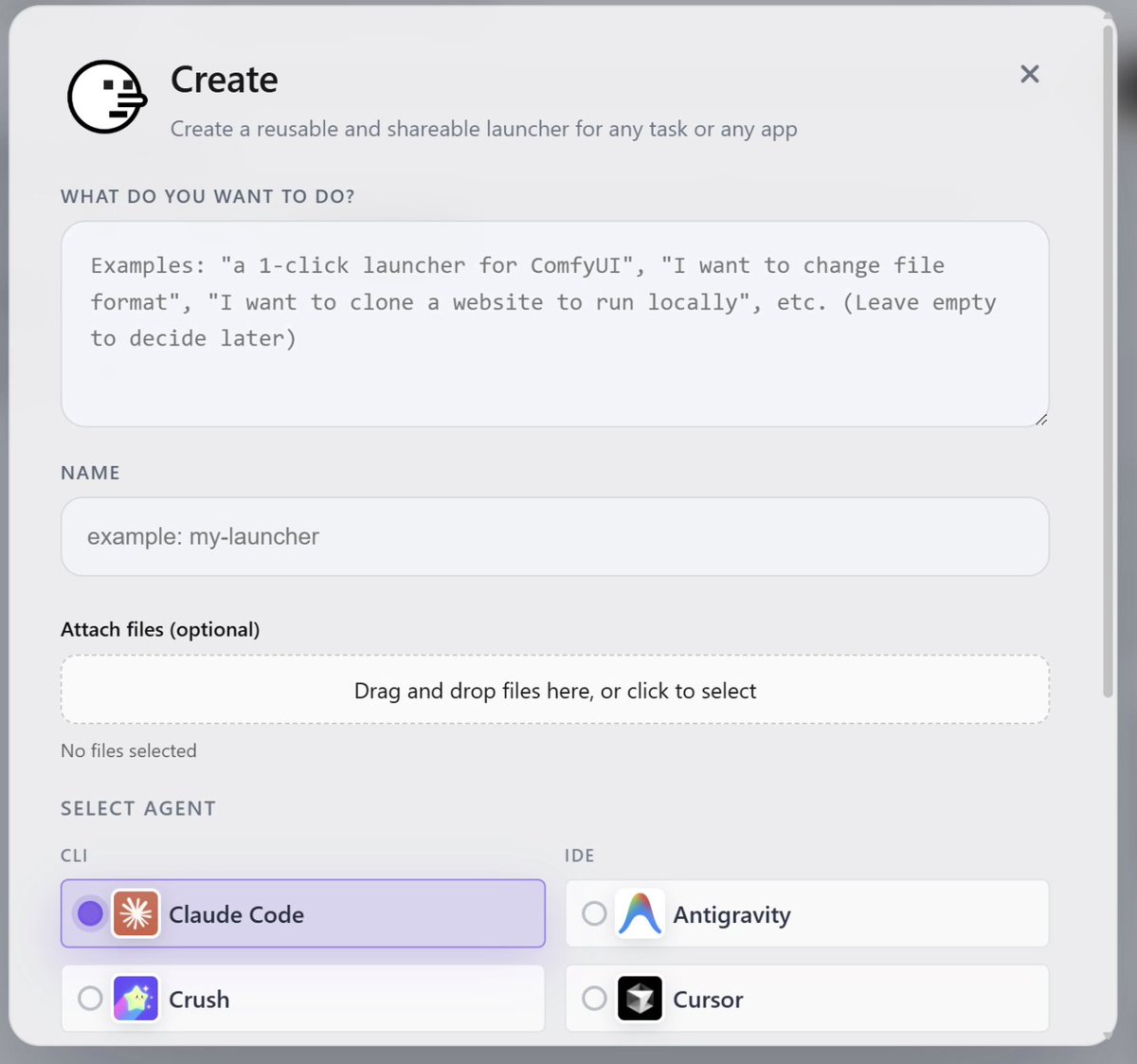Image resolution: width=1137 pixels, height=1064 pixels.
Task: Click the Name input field
Action: (554, 536)
